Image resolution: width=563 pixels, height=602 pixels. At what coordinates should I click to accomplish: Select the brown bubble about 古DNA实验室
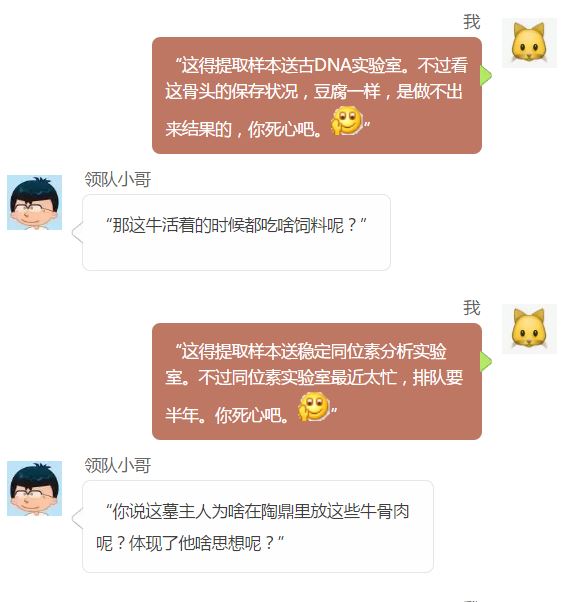[x=317, y=96]
